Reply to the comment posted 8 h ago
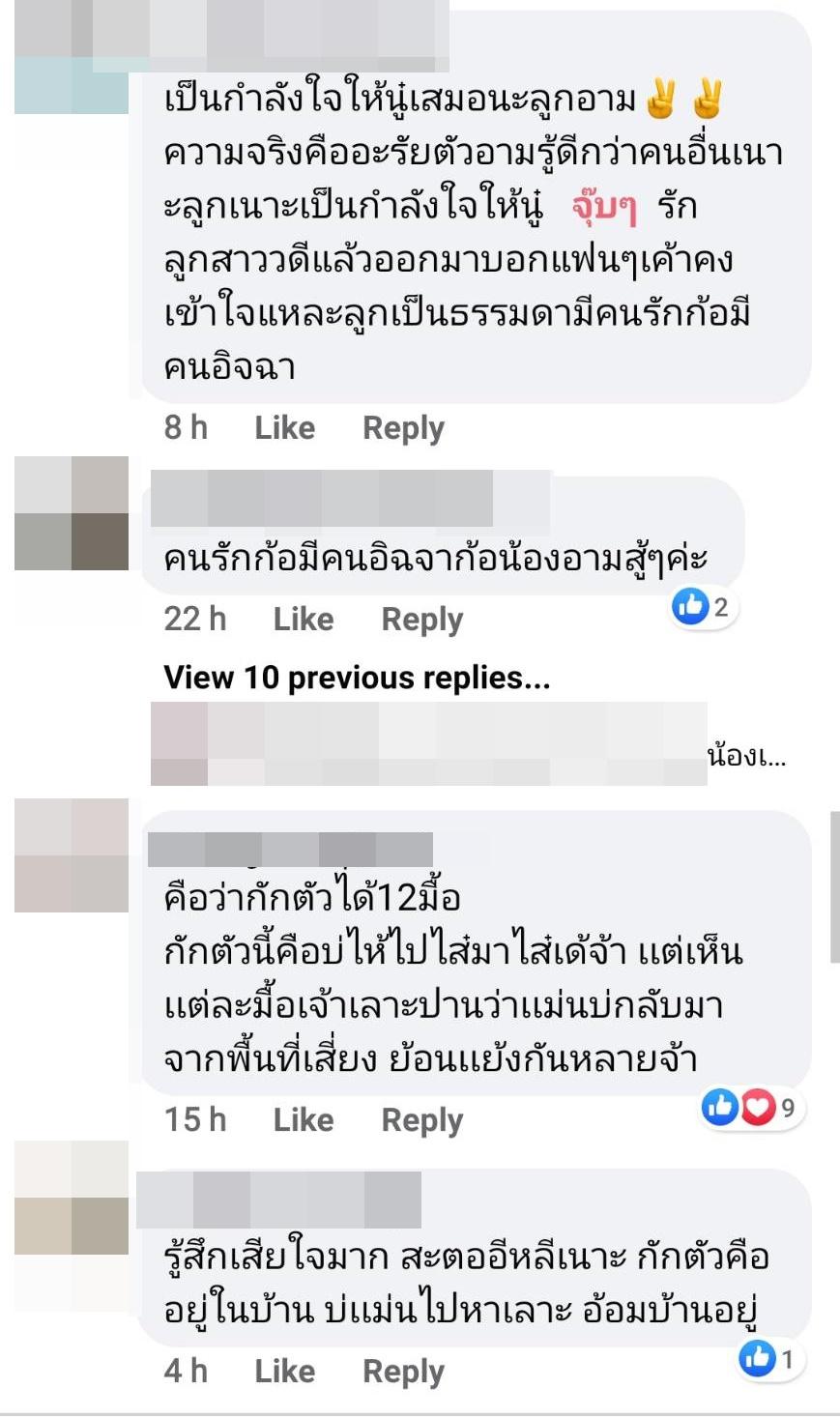 coord(403,428)
